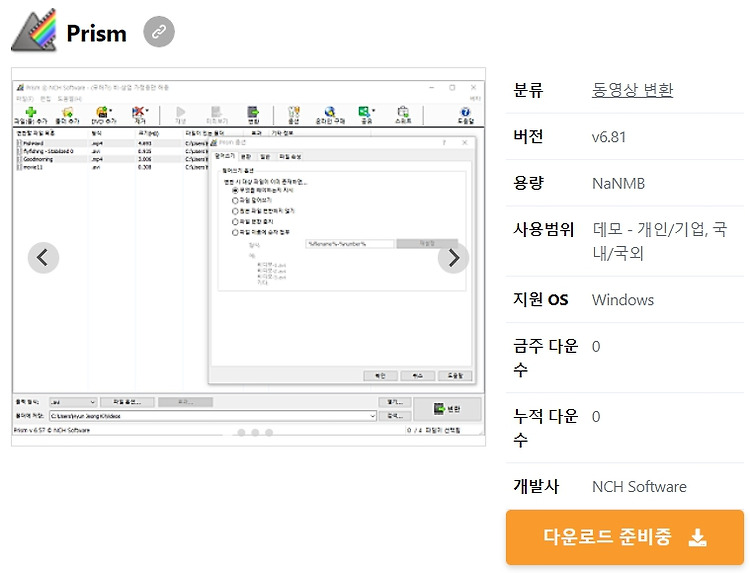Click the question mark in options dialog title bar
Image resolution: width=750 pixels, height=573 pixels.
(444, 143)
